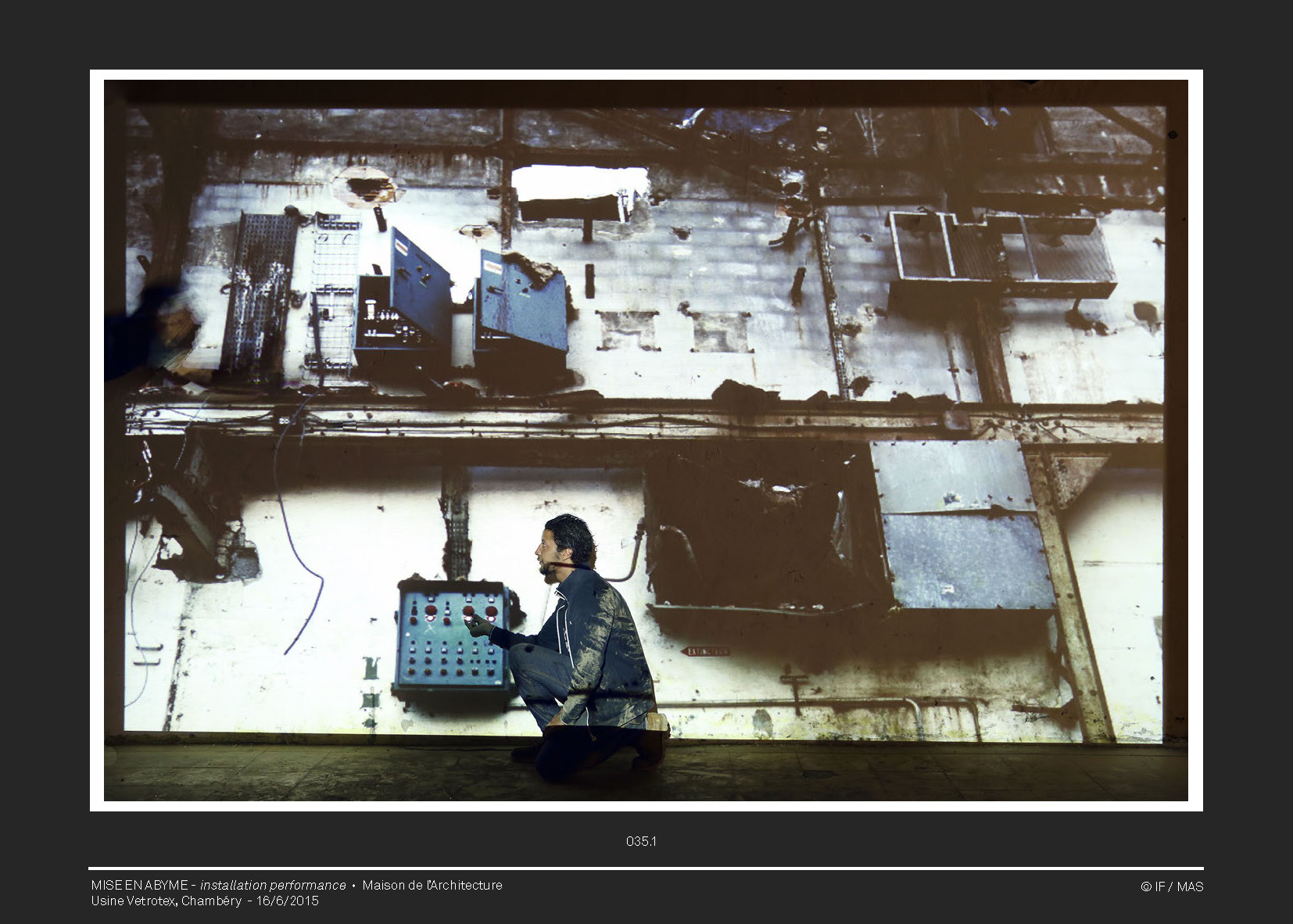This screenshot has width=1293, height=924.
Task: Click the horizontal white divider line in footer
Action: pos(646,868)
